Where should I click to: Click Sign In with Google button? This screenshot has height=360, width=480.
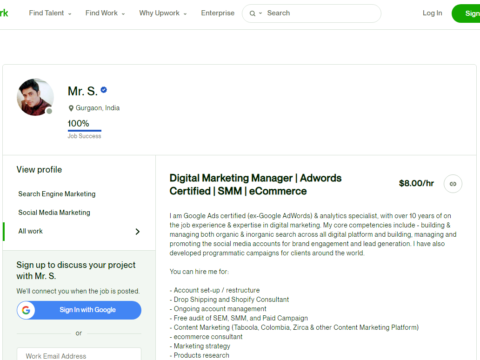coord(79,310)
